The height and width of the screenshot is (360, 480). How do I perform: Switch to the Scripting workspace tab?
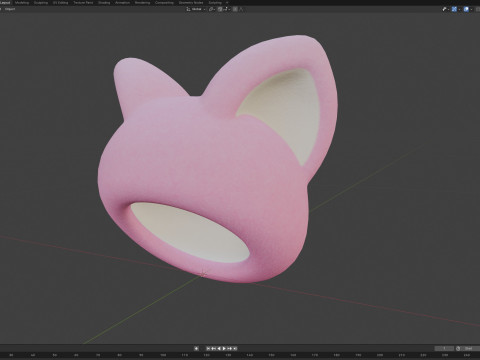click(x=215, y=2)
